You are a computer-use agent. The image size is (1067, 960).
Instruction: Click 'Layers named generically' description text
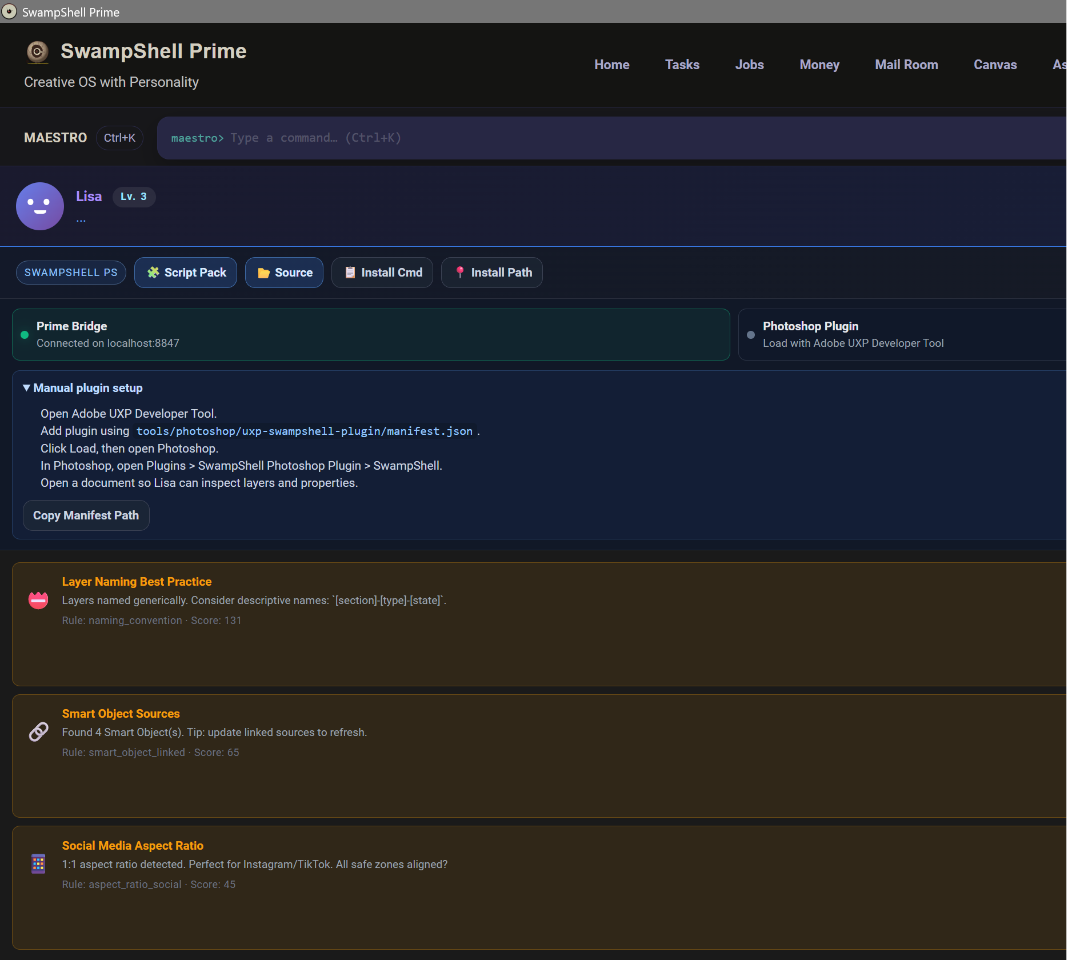(x=255, y=601)
